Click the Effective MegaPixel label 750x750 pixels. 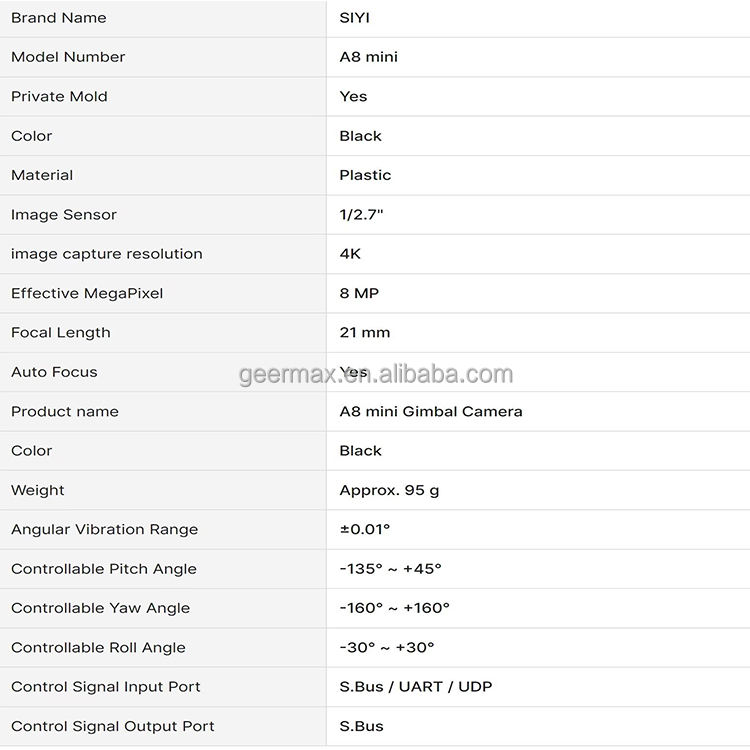pyautogui.click(x=87, y=293)
